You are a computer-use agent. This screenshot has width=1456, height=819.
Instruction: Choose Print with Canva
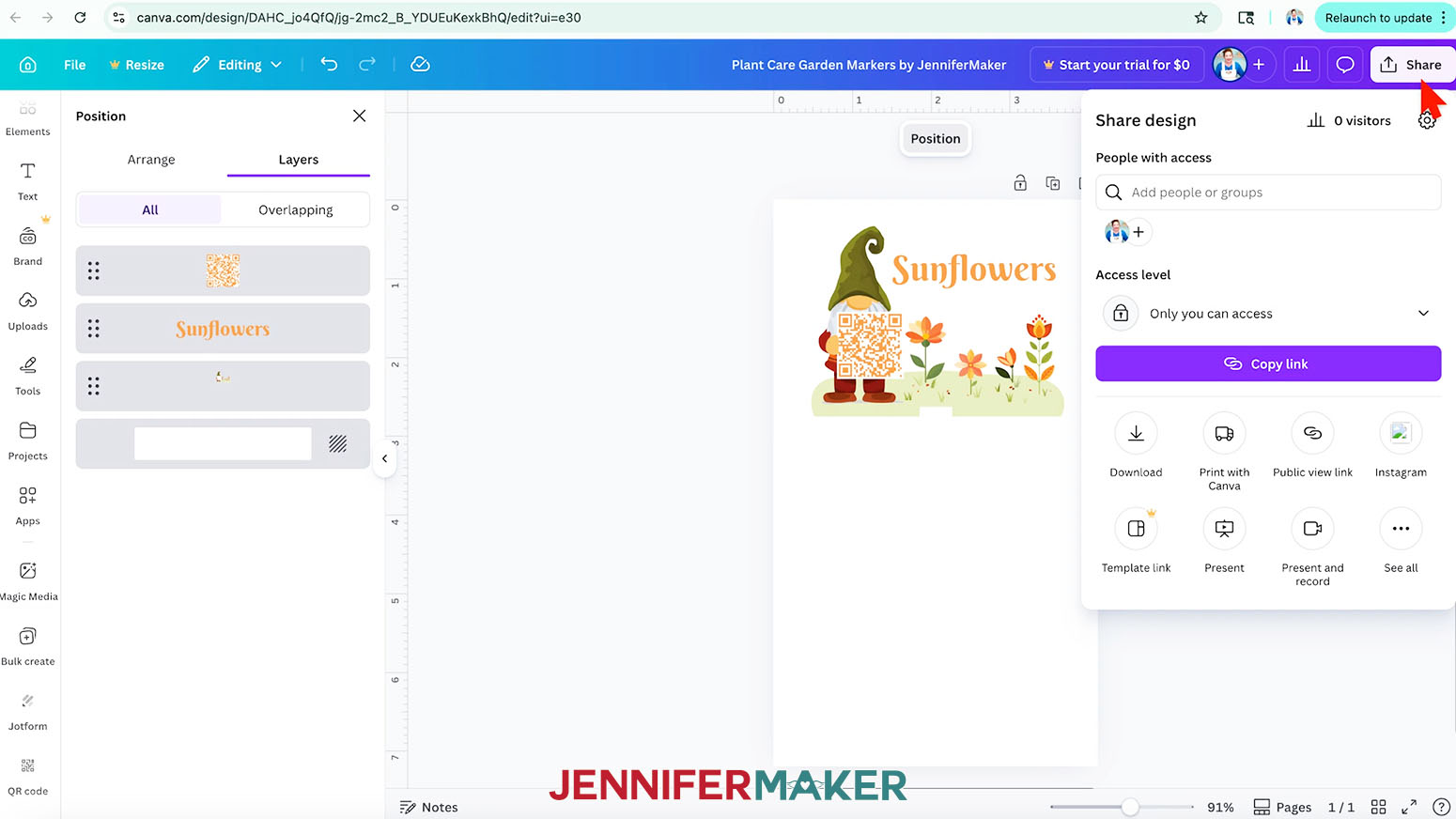(1224, 452)
